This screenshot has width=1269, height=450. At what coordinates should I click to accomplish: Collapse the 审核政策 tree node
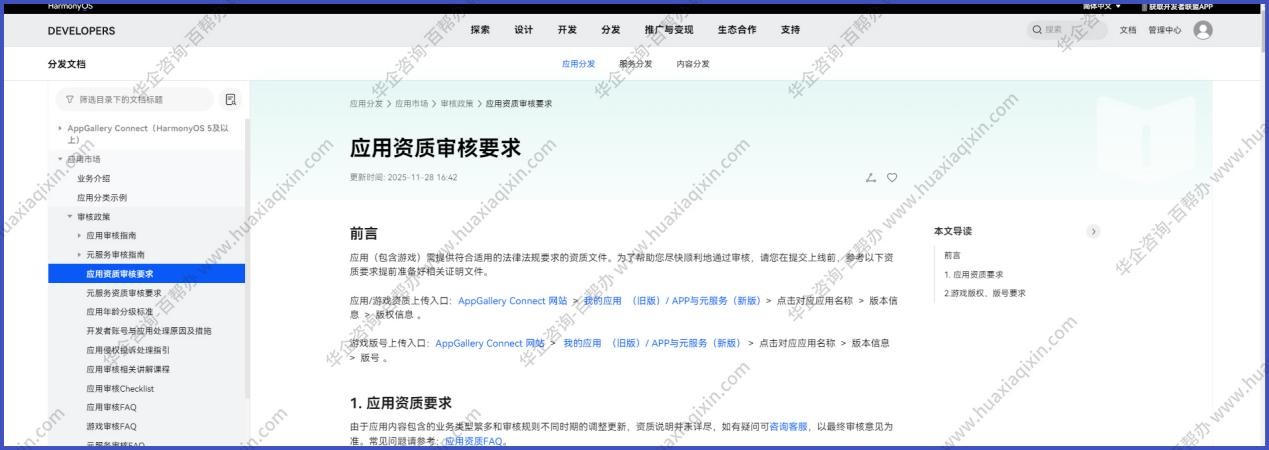(x=70, y=216)
